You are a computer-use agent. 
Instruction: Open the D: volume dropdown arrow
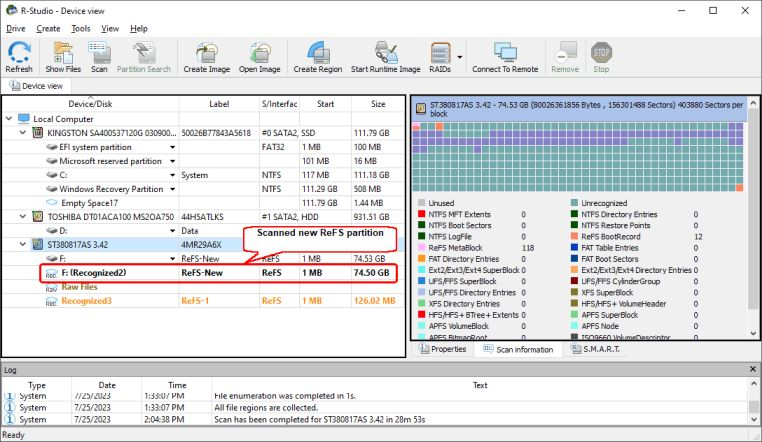tap(173, 231)
